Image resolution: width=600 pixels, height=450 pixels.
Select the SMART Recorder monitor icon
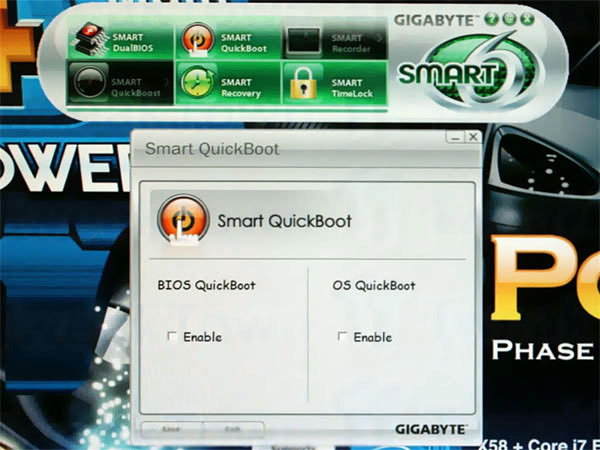click(x=303, y=42)
